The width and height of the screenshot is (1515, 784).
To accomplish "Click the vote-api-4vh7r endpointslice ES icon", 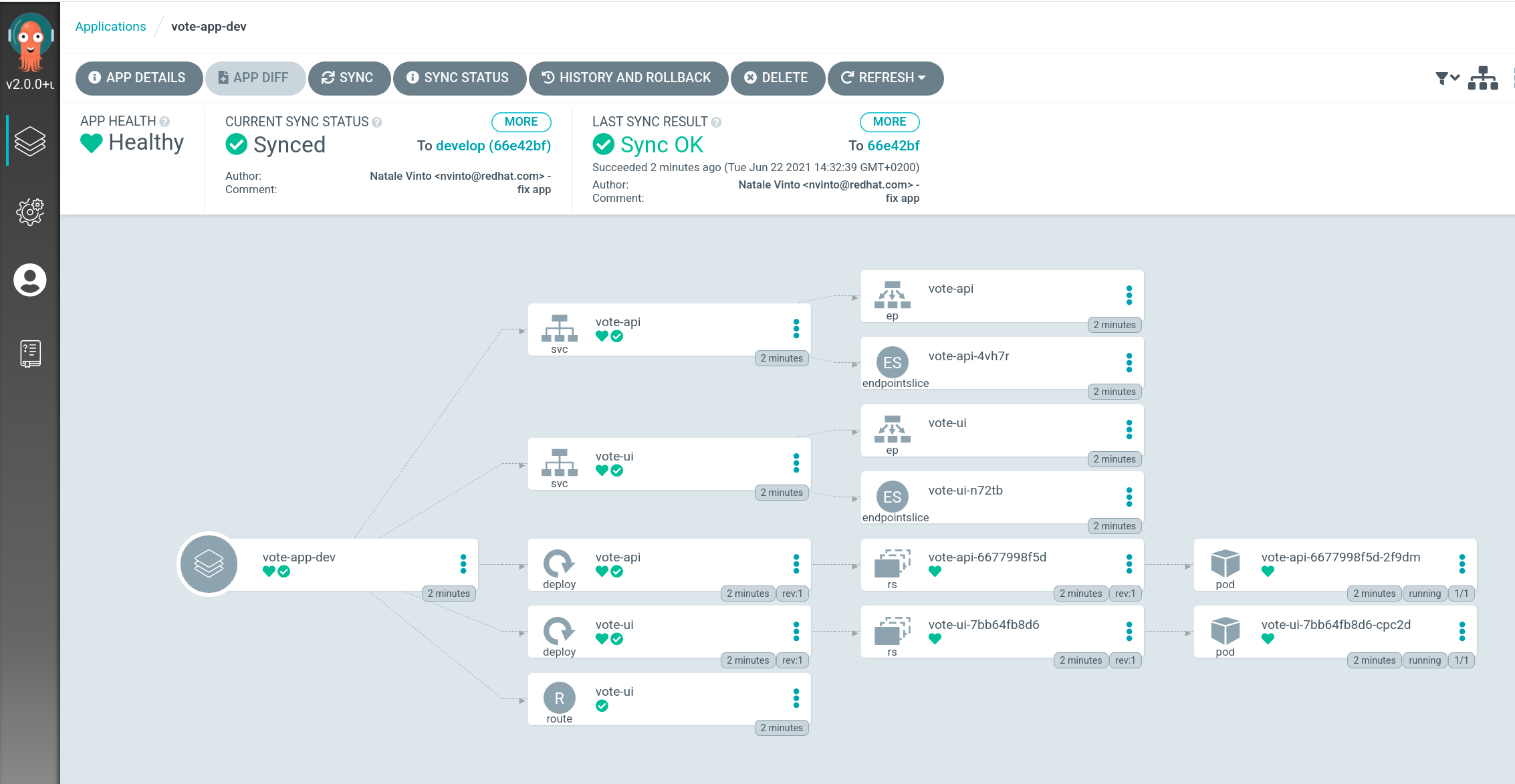I will click(892, 362).
